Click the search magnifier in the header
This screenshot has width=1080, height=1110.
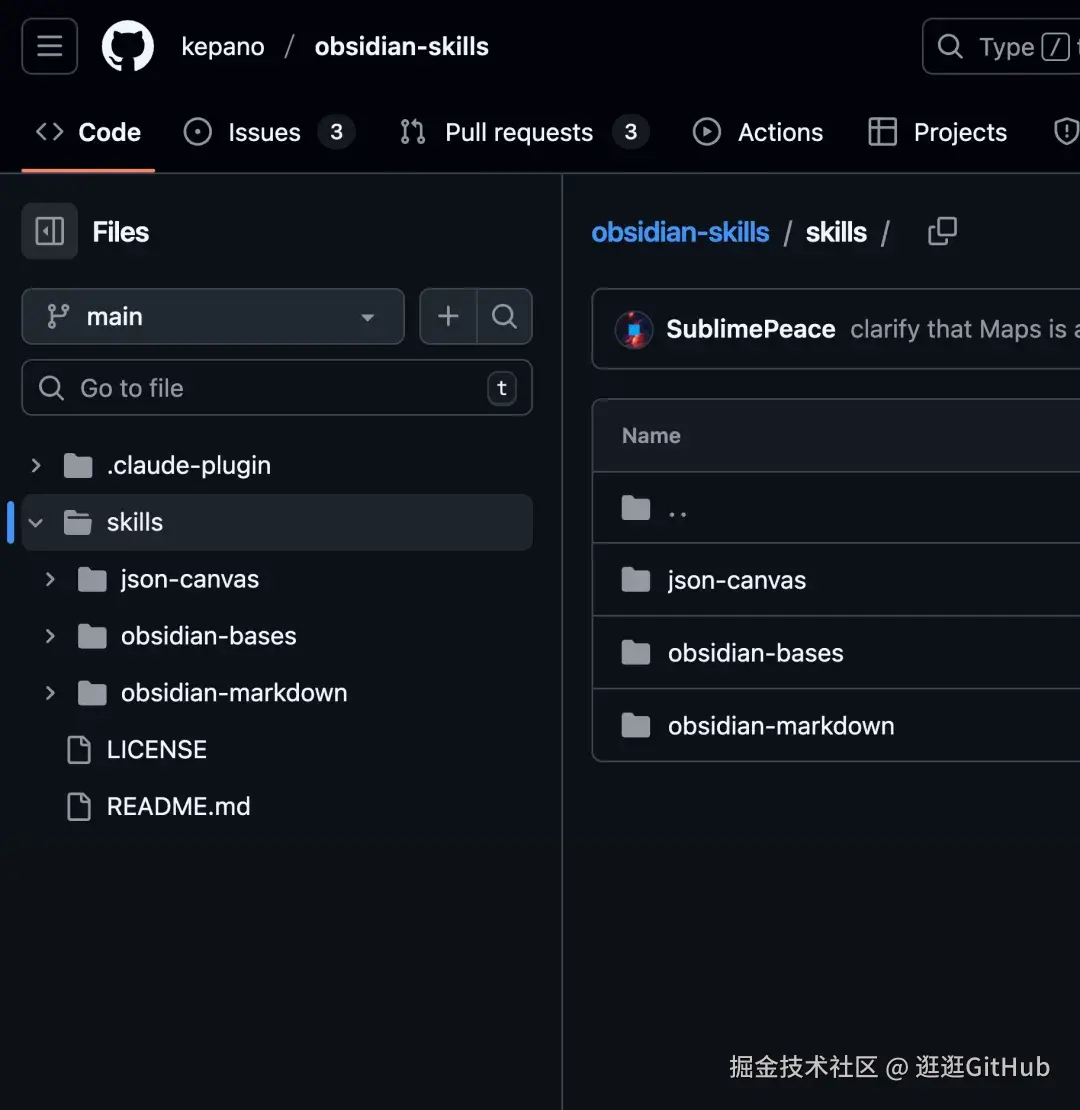tap(950, 47)
